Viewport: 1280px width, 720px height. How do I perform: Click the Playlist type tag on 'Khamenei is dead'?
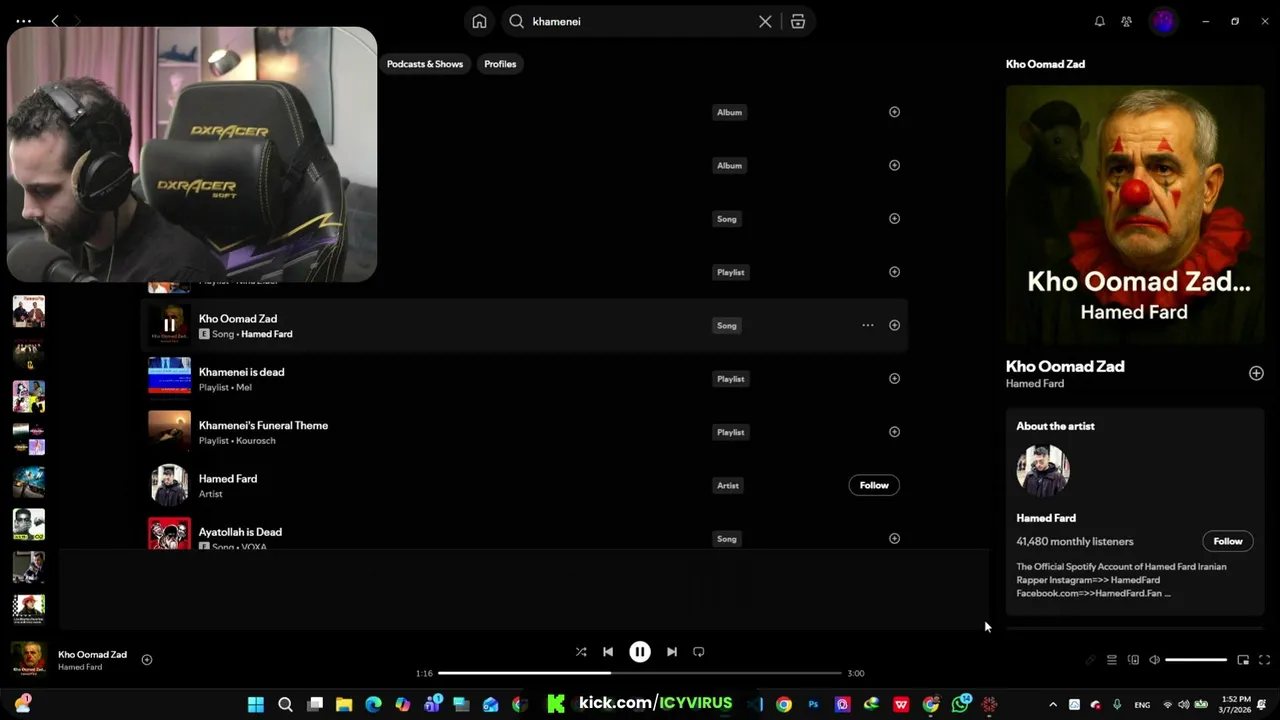pyautogui.click(x=730, y=379)
